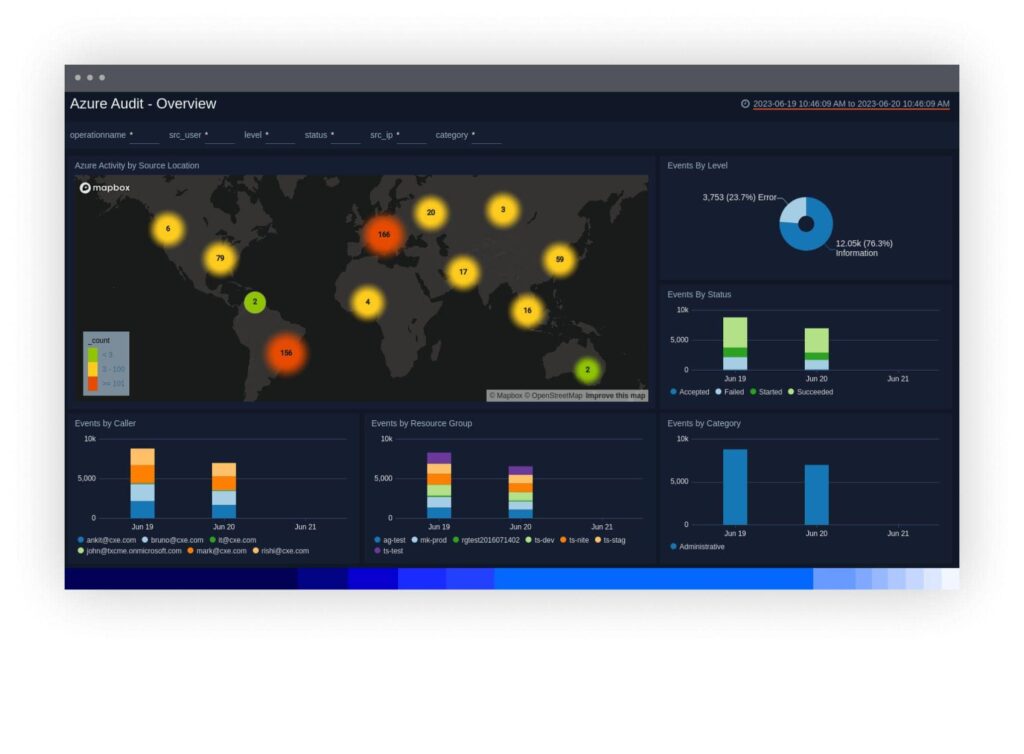Viewport: 1024px width, 754px height.
Task: Click the map cluster labeled 6
Action: pyautogui.click(x=168, y=229)
